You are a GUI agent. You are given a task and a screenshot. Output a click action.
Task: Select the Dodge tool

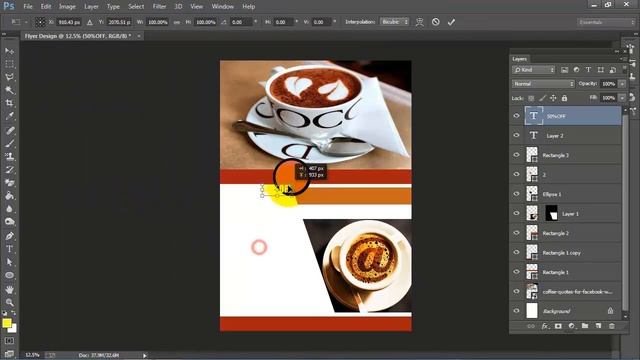[9, 222]
